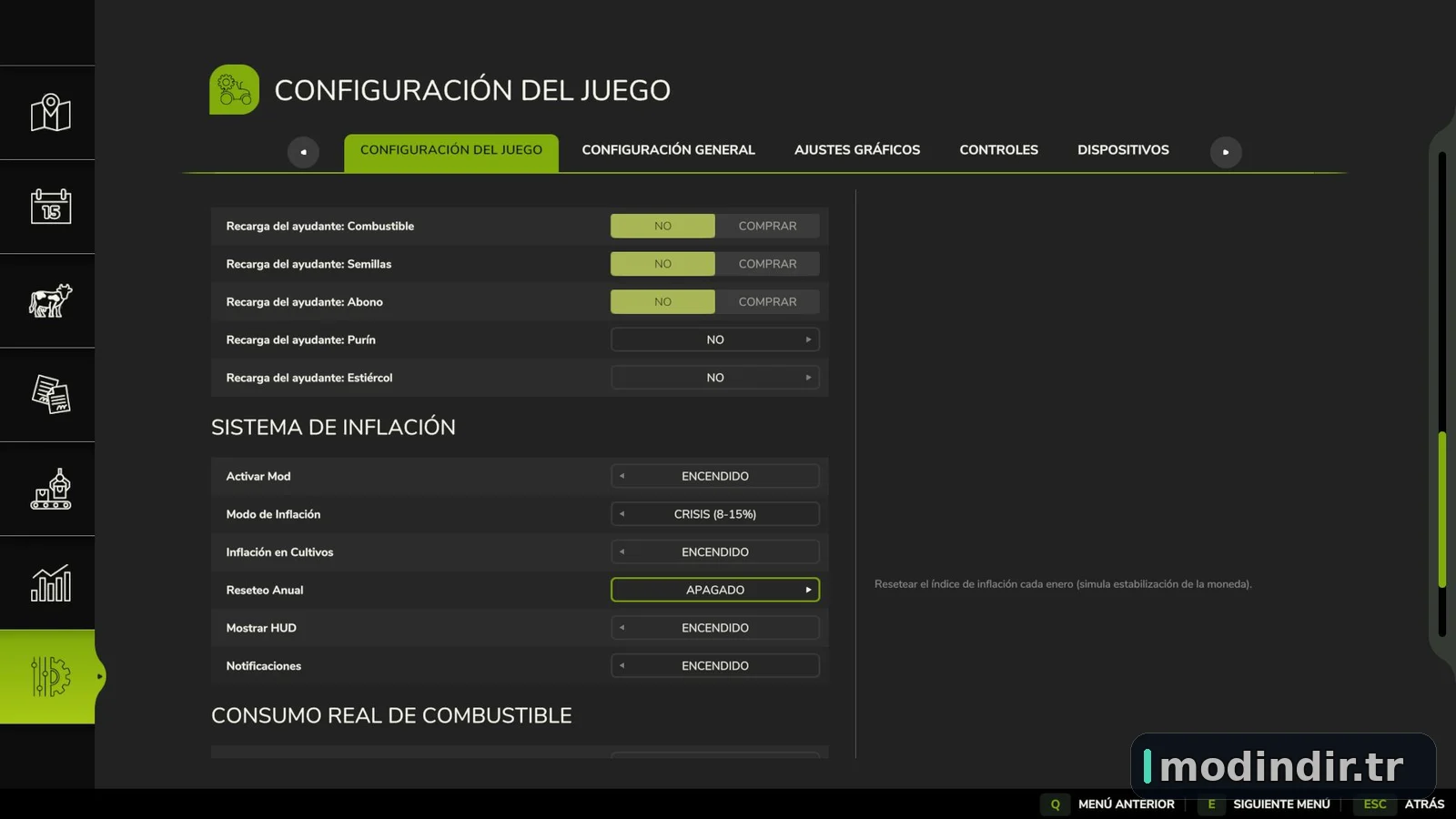The width and height of the screenshot is (1456, 819).
Task: Click next tab round arrow button
Action: [x=1226, y=152]
